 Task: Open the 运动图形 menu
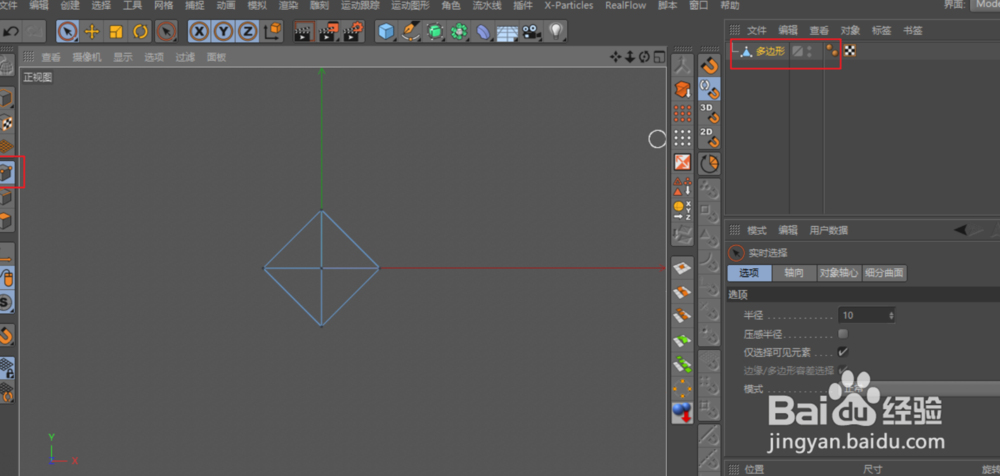click(x=410, y=6)
